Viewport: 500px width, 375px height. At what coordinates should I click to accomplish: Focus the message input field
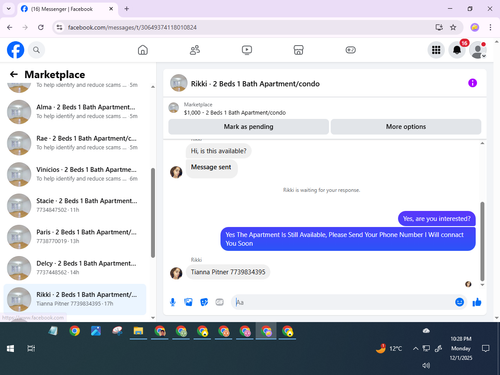point(343,302)
